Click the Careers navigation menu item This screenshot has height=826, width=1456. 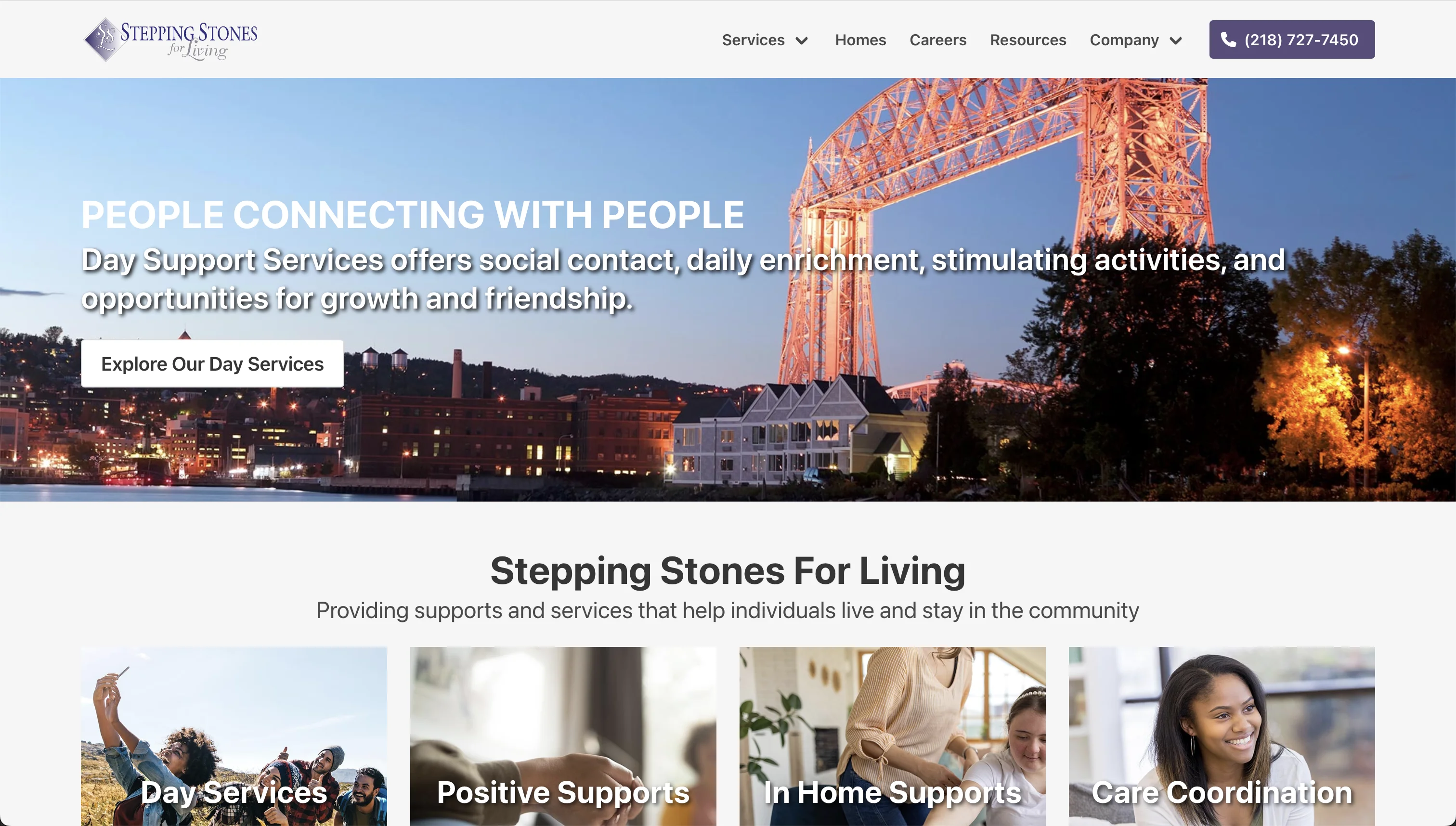(x=938, y=39)
